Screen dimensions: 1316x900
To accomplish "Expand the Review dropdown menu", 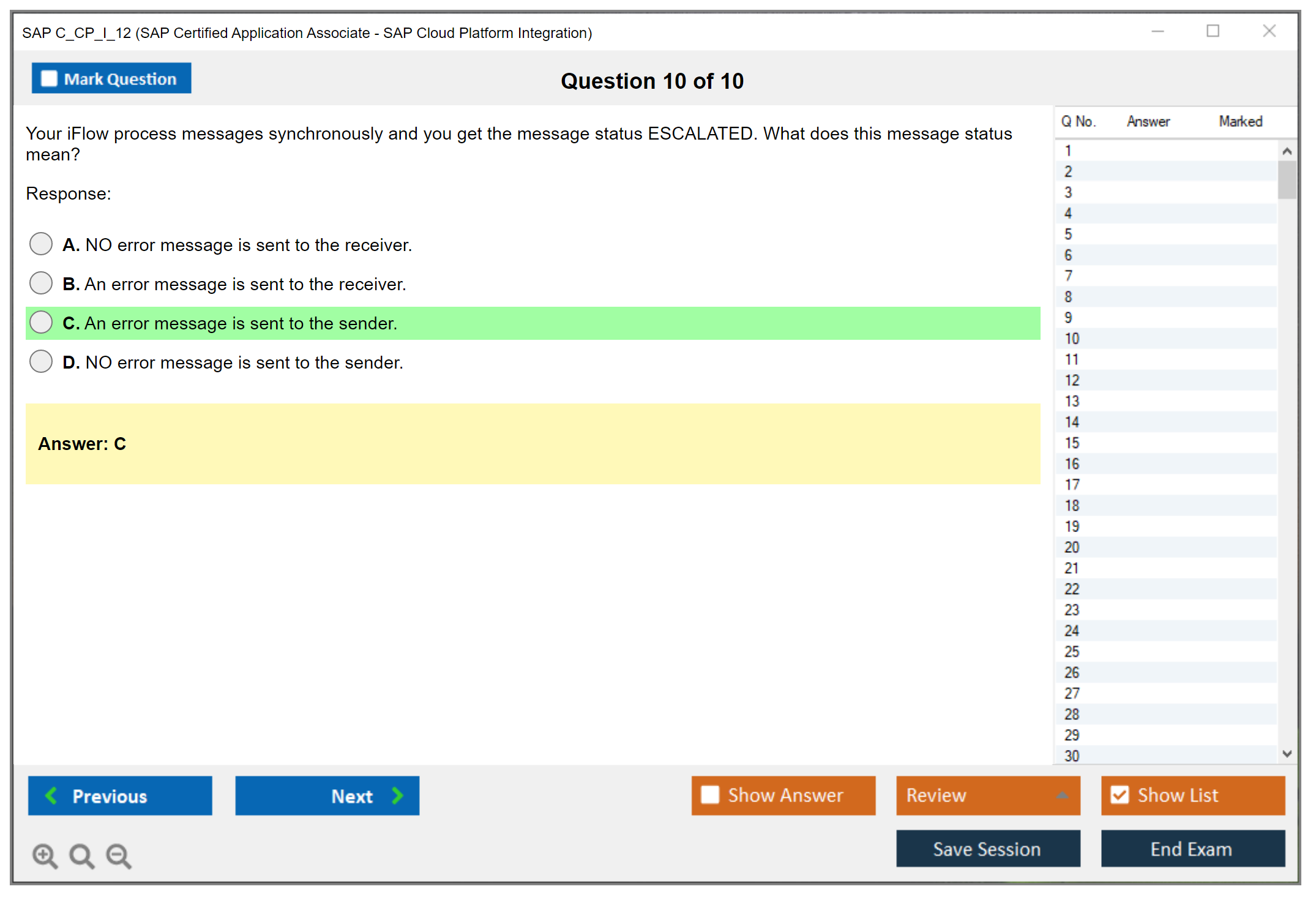I will click(x=1062, y=795).
